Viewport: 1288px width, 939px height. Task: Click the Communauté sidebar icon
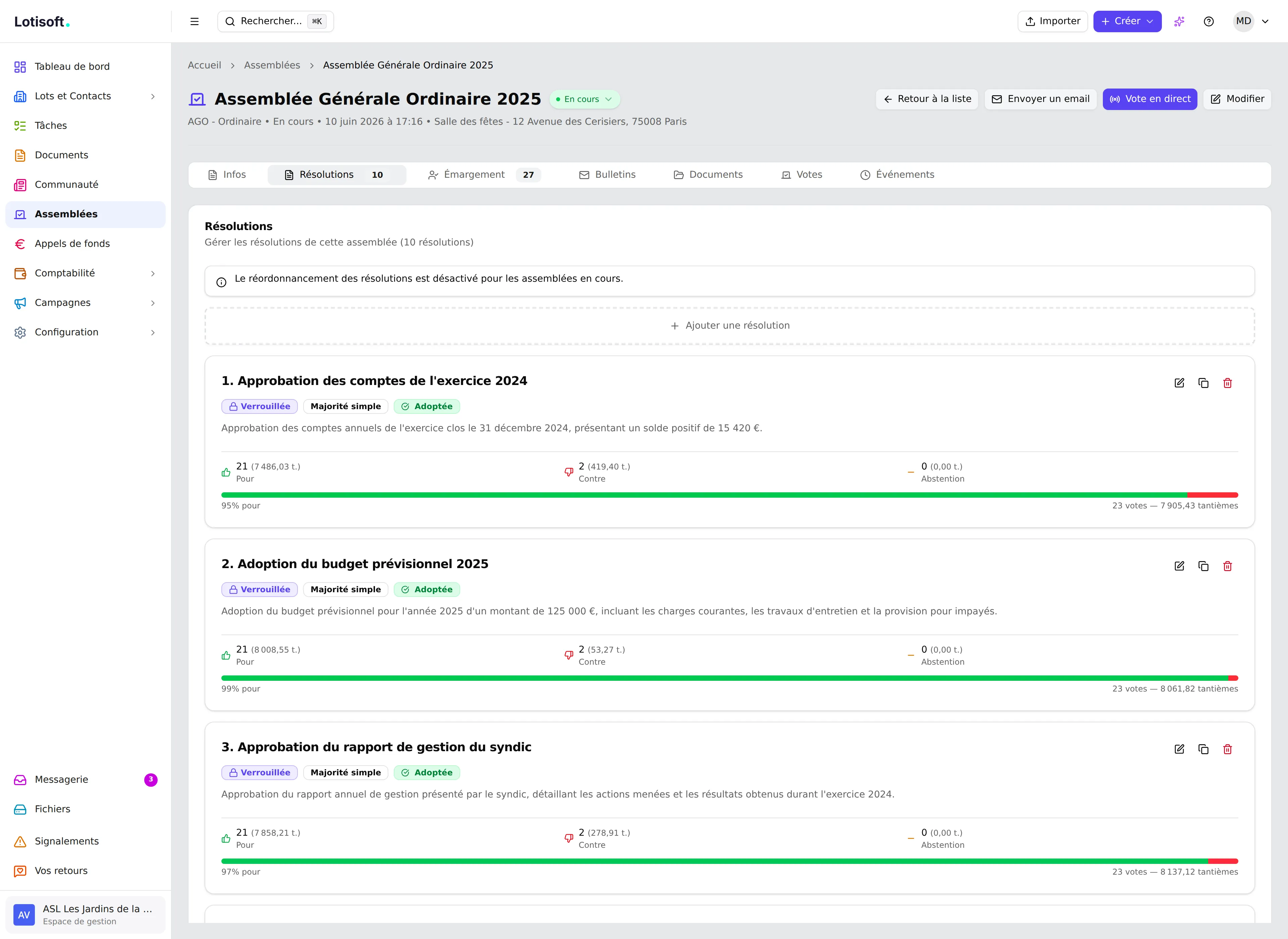[x=20, y=185]
